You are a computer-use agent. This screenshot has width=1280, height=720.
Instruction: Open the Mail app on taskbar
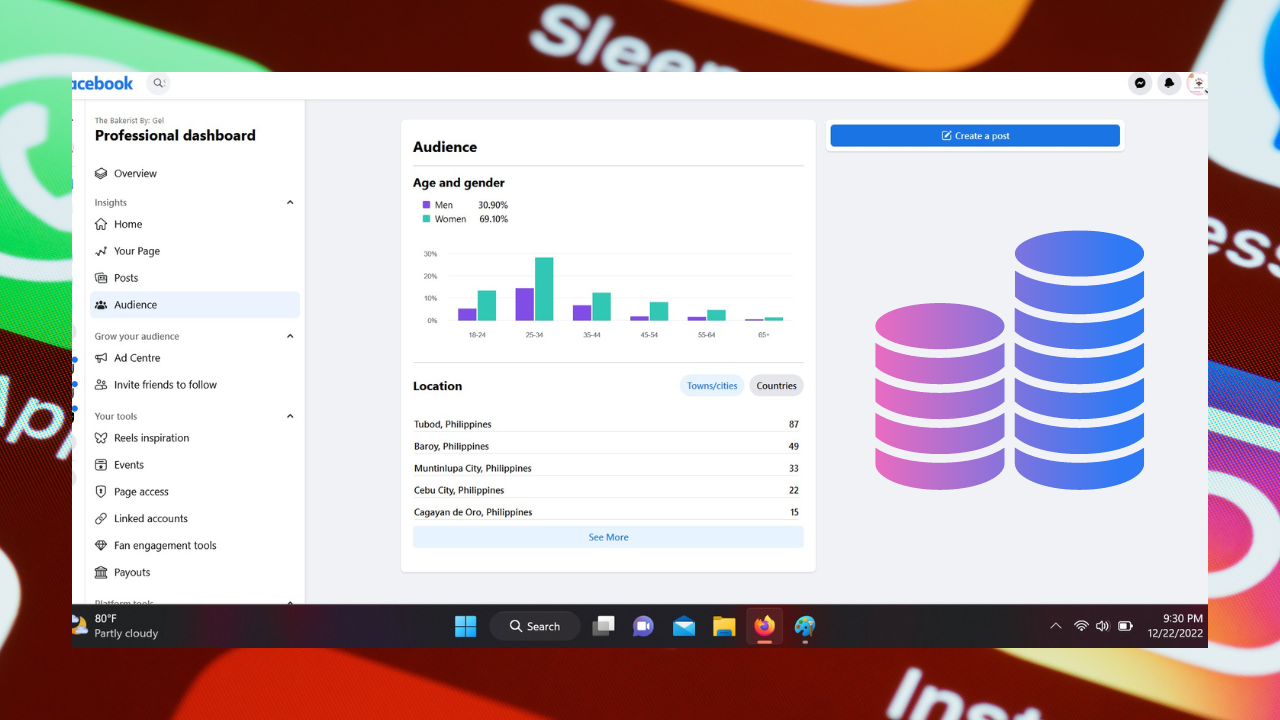coord(684,626)
